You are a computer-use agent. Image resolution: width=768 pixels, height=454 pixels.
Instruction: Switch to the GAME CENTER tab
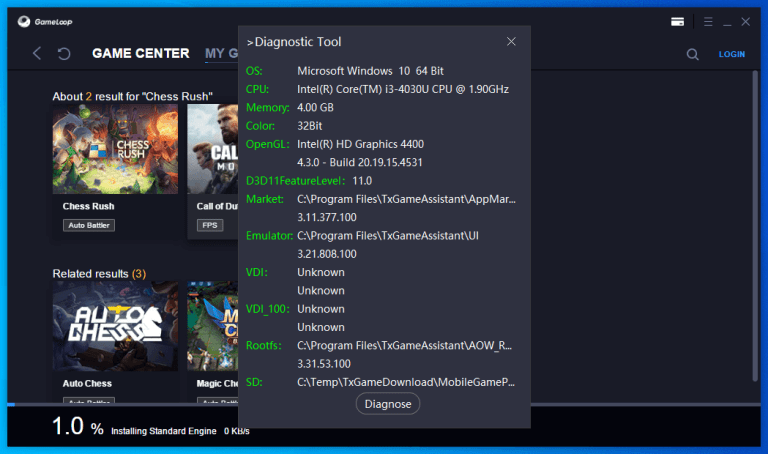tap(141, 53)
